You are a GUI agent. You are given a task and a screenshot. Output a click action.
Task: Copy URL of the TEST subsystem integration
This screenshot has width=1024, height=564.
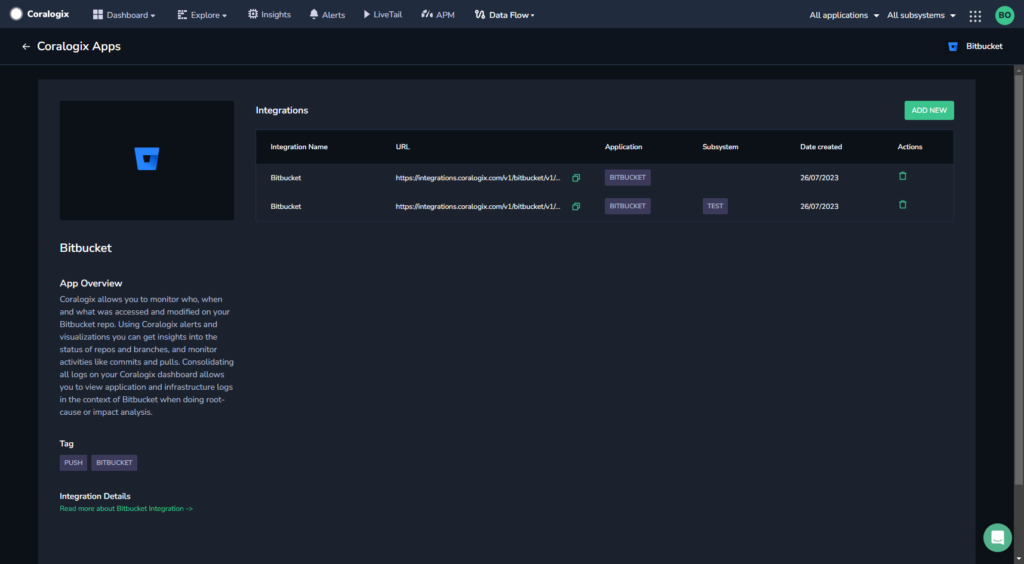pyautogui.click(x=576, y=206)
